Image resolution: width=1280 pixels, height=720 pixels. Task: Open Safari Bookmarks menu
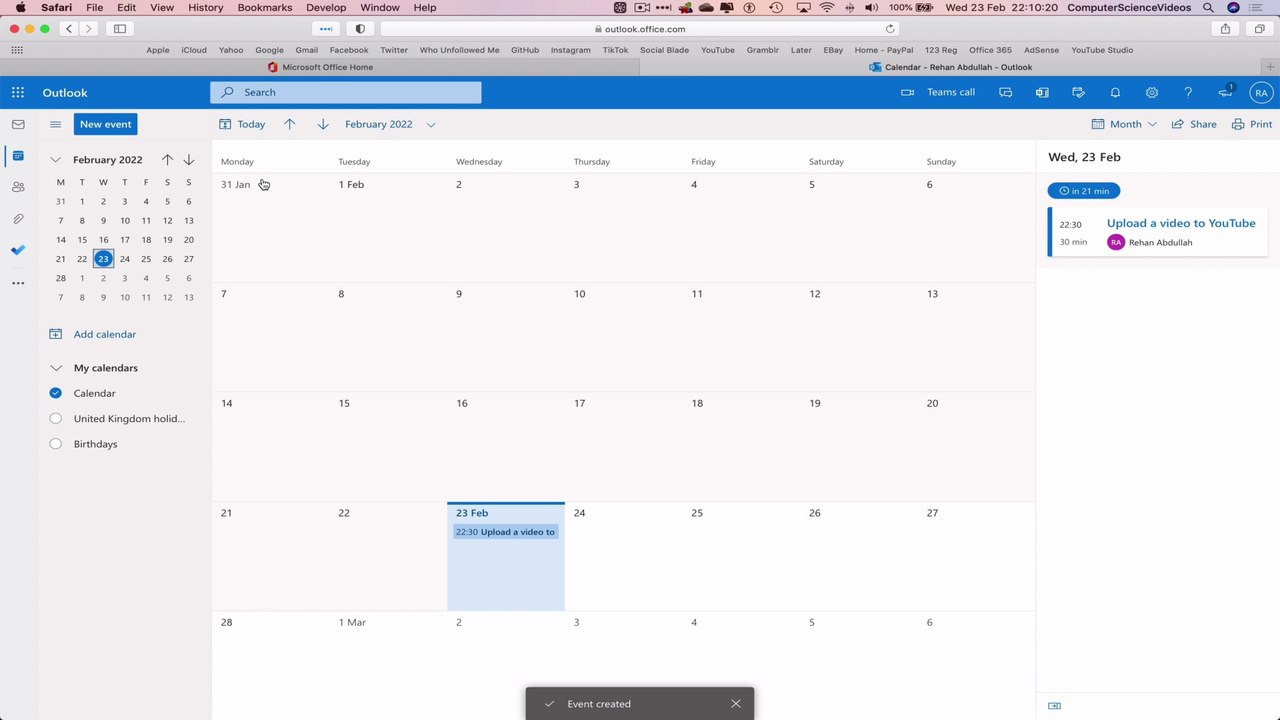click(265, 7)
